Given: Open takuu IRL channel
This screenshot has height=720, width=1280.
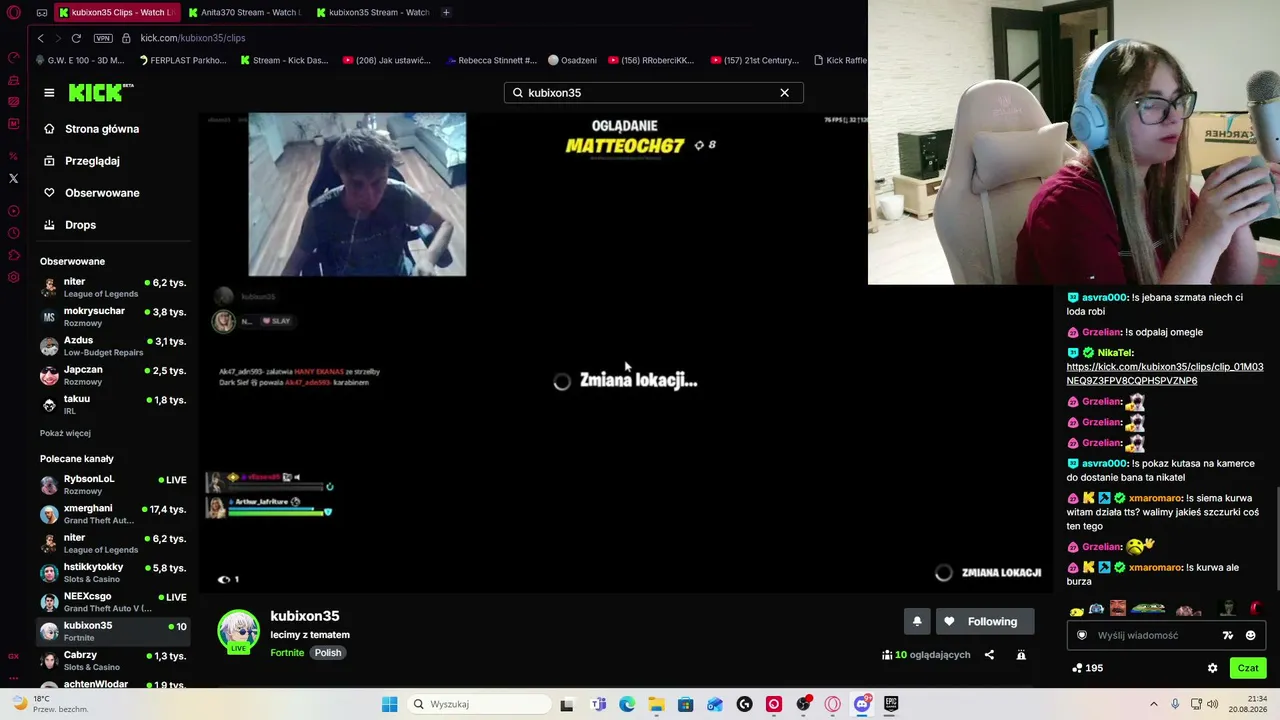Looking at the screenshot, I should [x=113, y=404].
